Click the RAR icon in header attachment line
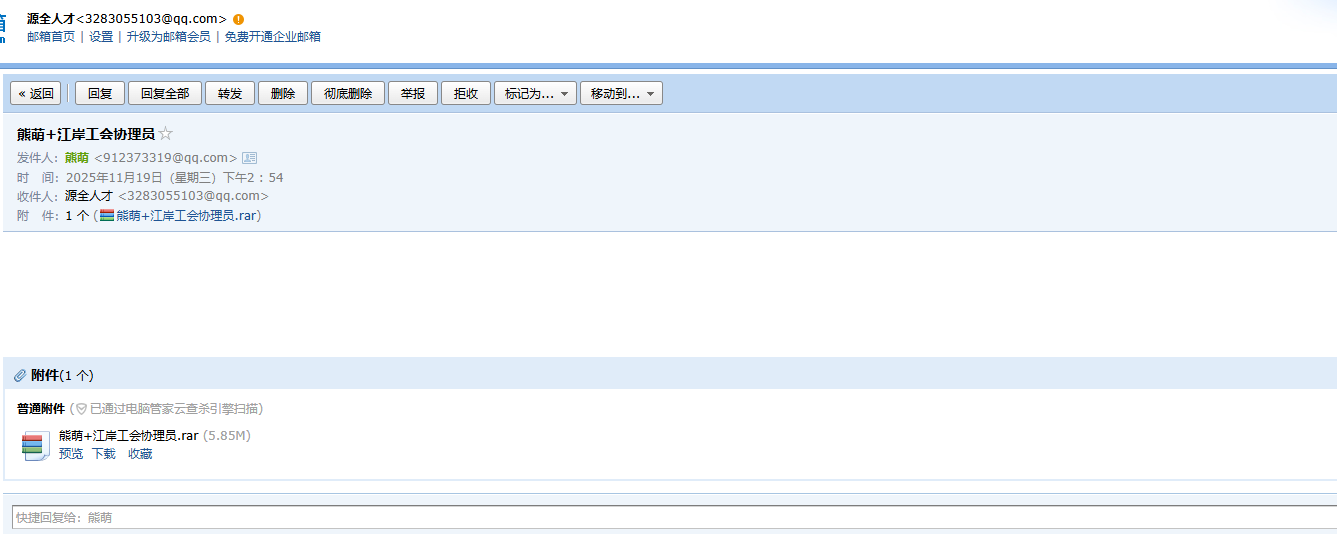Viewport: 1337px width, 534px height. tap(106, 215)
